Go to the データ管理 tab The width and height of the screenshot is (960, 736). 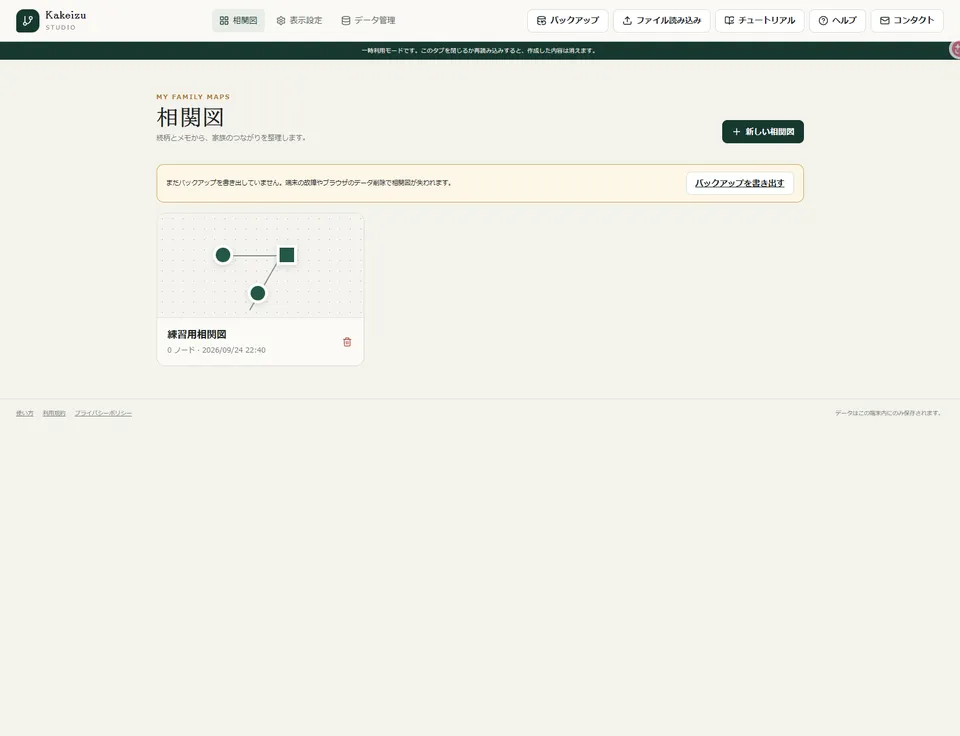[x=368, y=20]
